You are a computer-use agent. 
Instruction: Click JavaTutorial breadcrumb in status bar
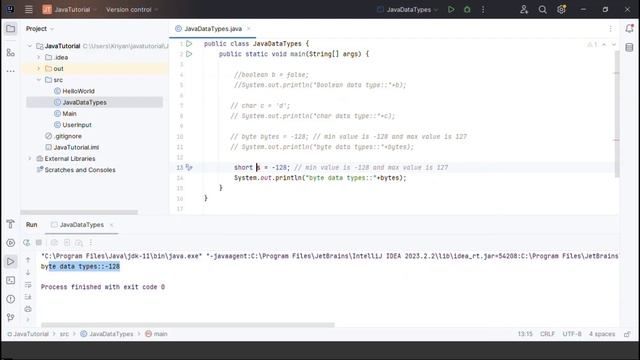pos(28,334)
